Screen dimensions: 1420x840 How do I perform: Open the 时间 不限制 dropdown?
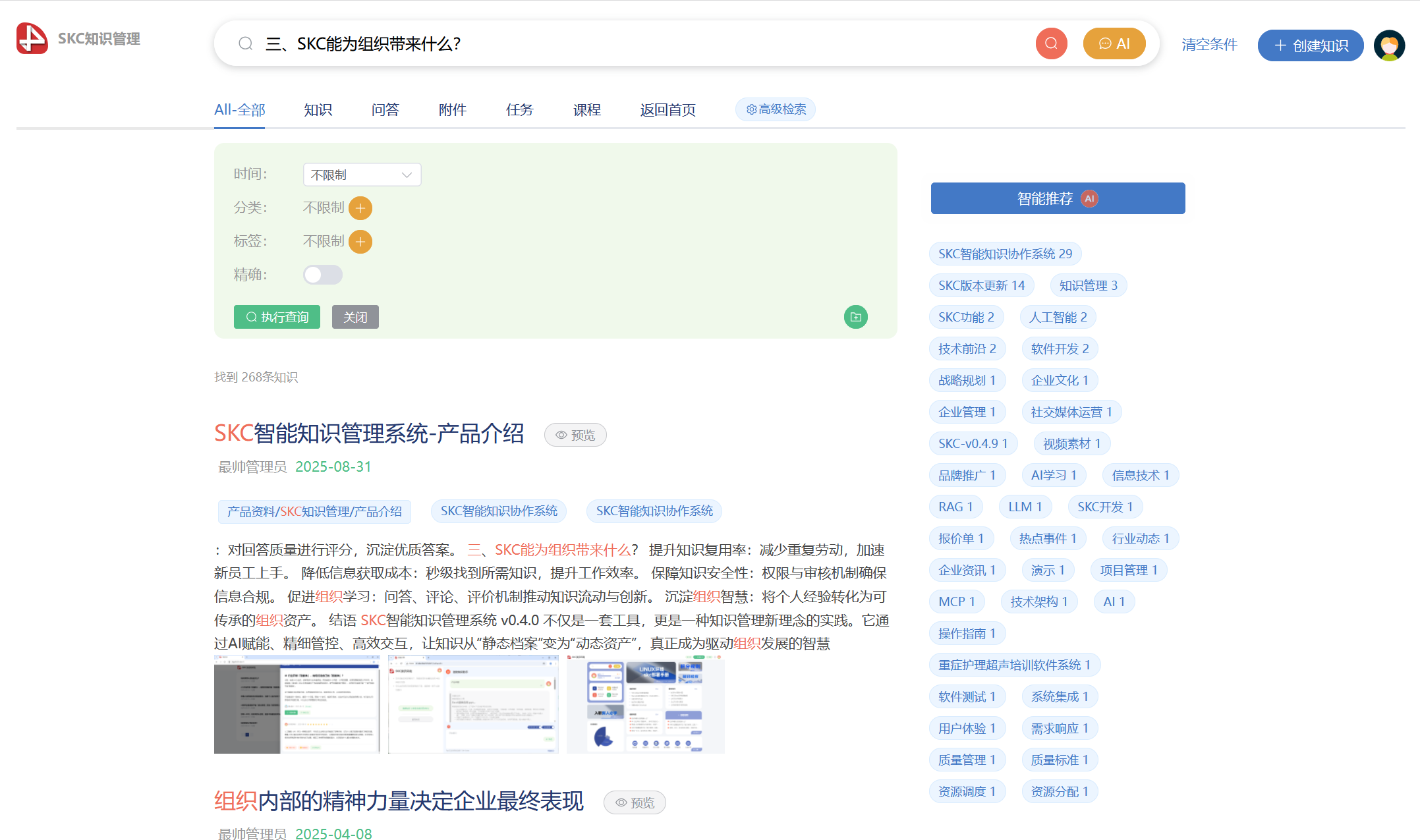(362, 175)
